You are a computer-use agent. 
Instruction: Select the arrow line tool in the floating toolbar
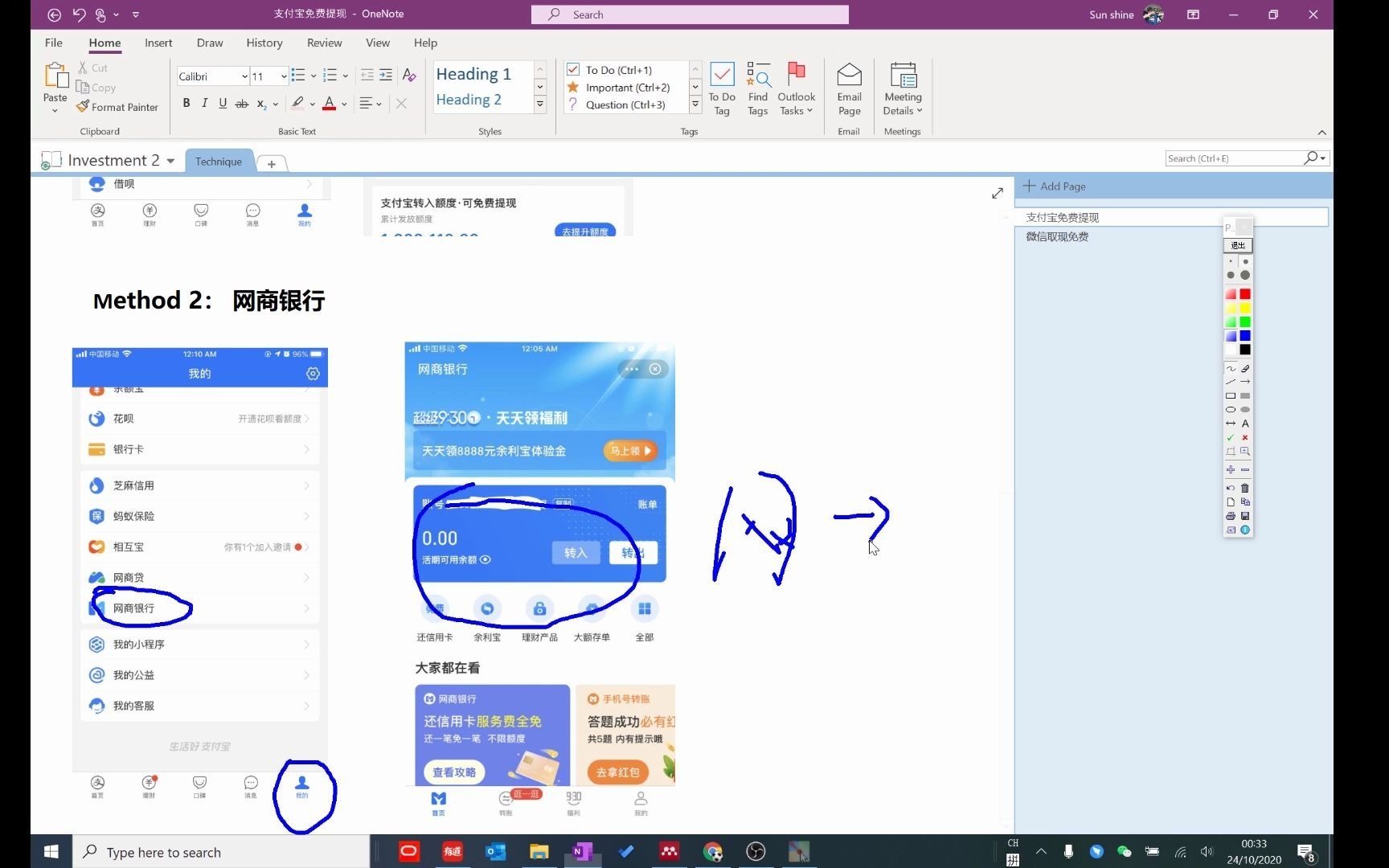(1245, 382)
